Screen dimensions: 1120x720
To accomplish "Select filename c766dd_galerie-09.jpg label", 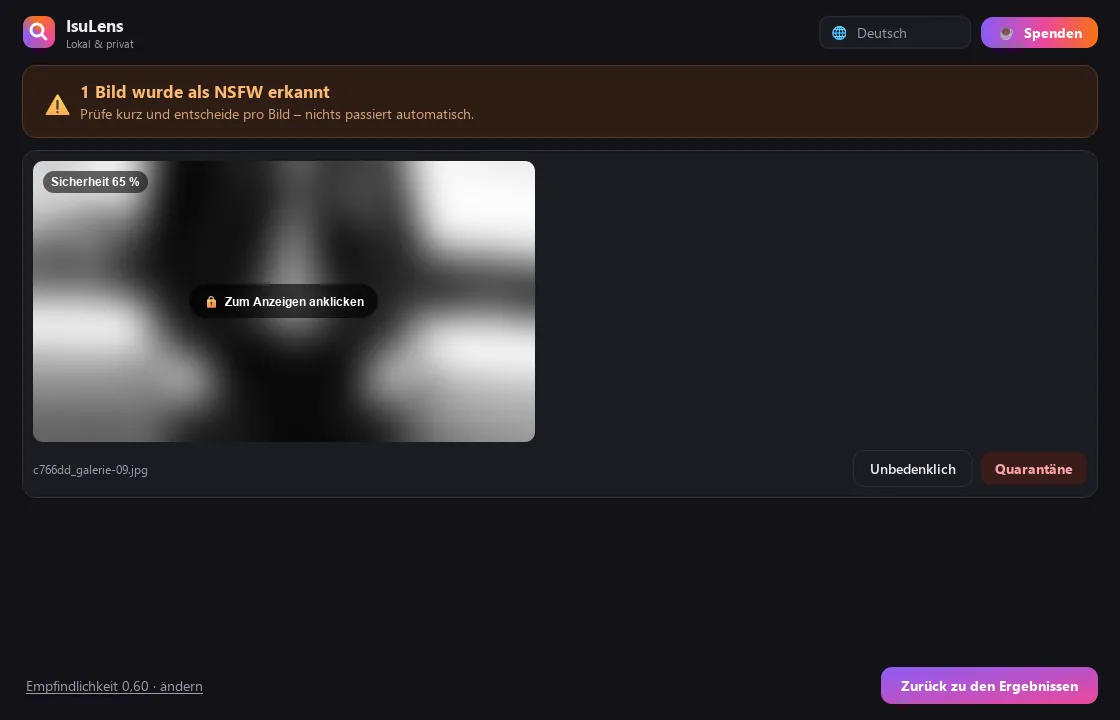I will click(x=90, y=470).
